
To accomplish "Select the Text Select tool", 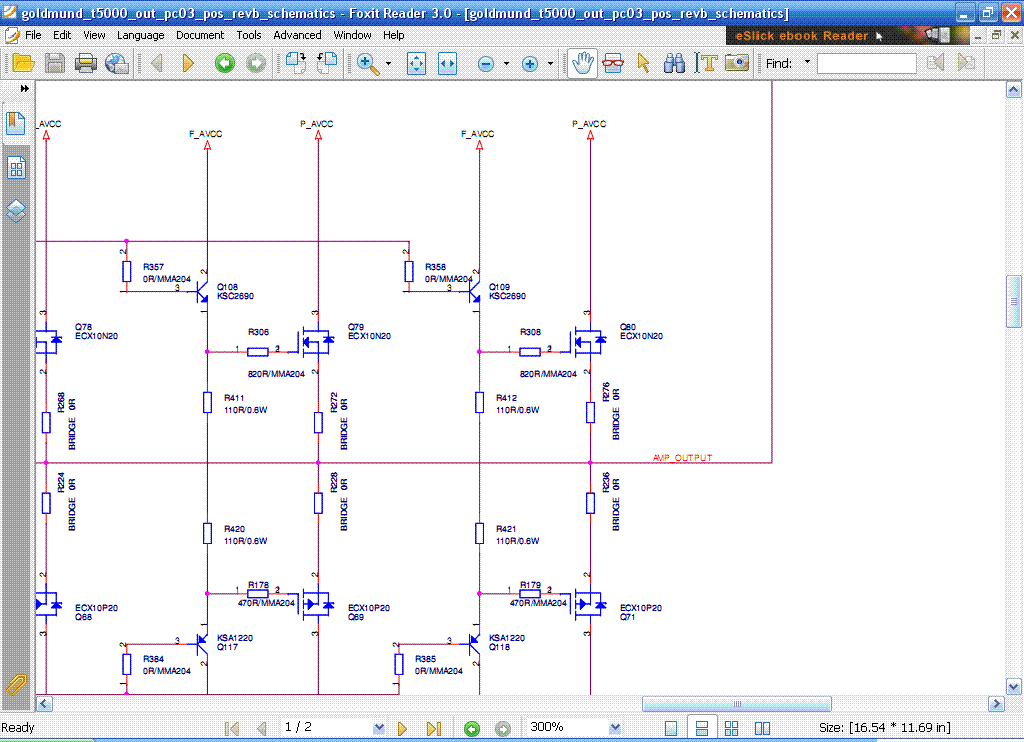I will [706, 63].
